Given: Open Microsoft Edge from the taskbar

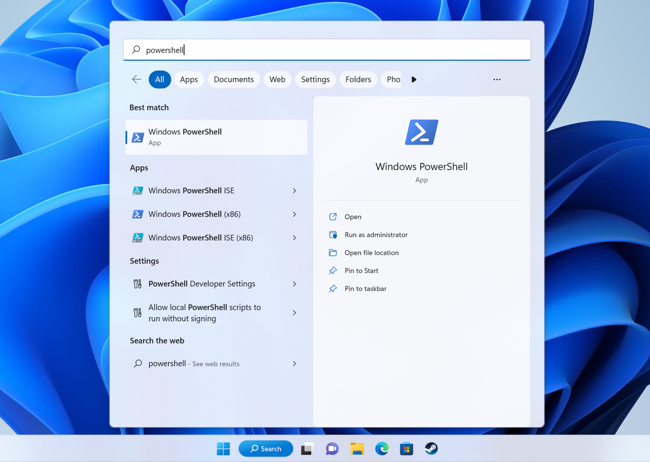Looking at the screenshot, I should coord(382,449).
